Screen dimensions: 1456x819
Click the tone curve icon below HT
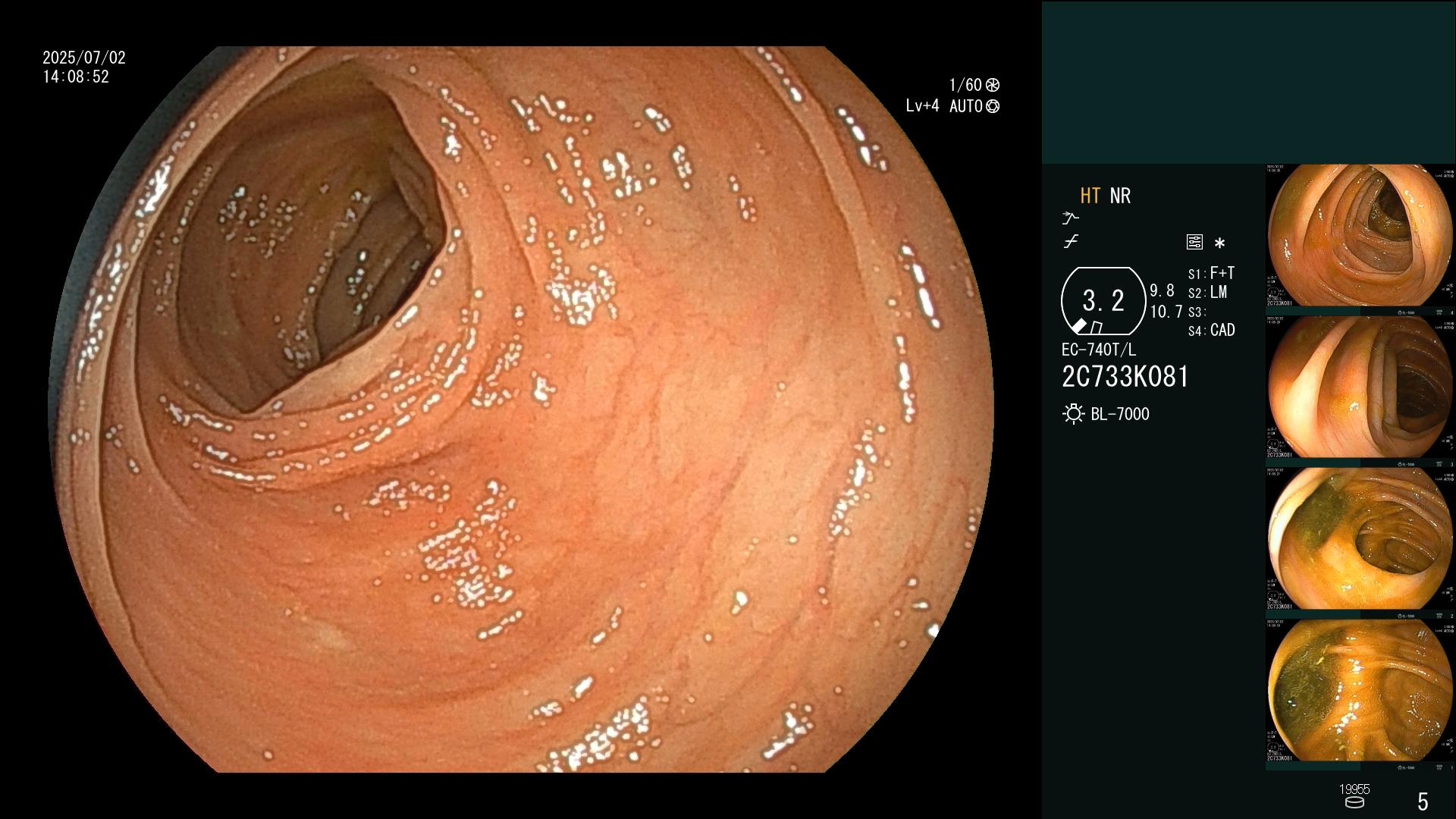1071,242
